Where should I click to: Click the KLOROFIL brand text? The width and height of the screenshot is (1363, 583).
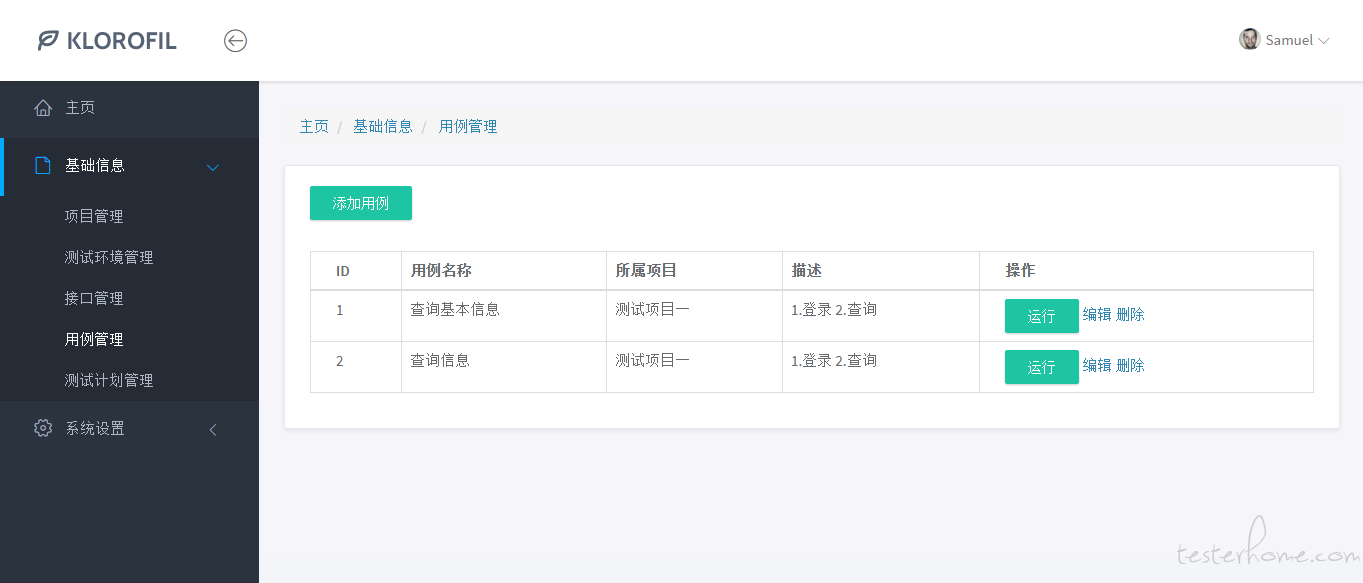[122, 41]
